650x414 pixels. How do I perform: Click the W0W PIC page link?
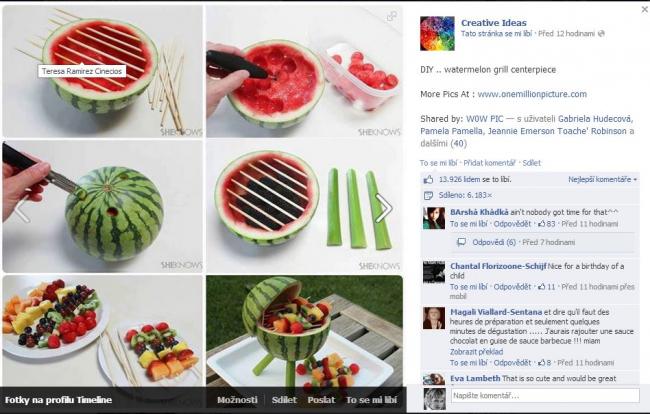(x=484, y=119)
